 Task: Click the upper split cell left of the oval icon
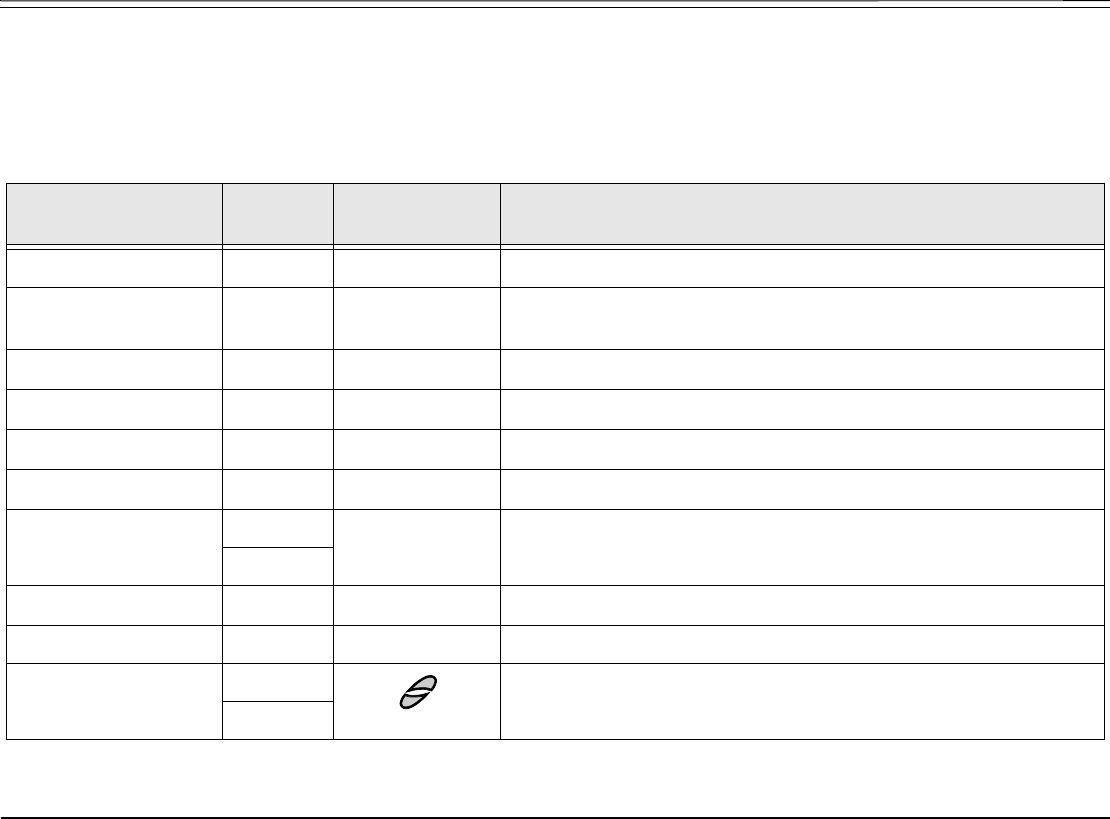click(278, 682)
